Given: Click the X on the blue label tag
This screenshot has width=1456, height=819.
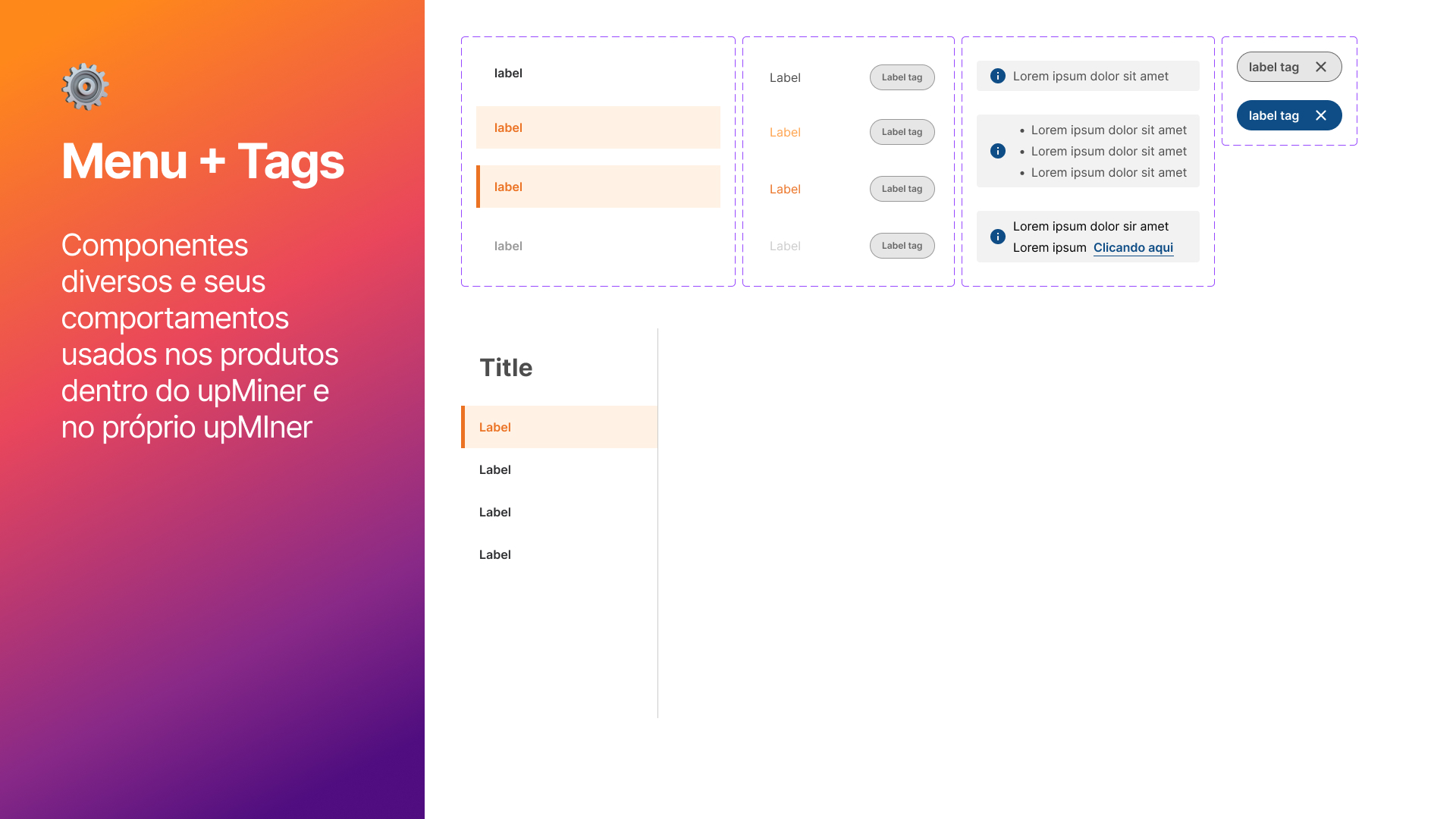Looking at the screenshot, I should coord(1320,115).
